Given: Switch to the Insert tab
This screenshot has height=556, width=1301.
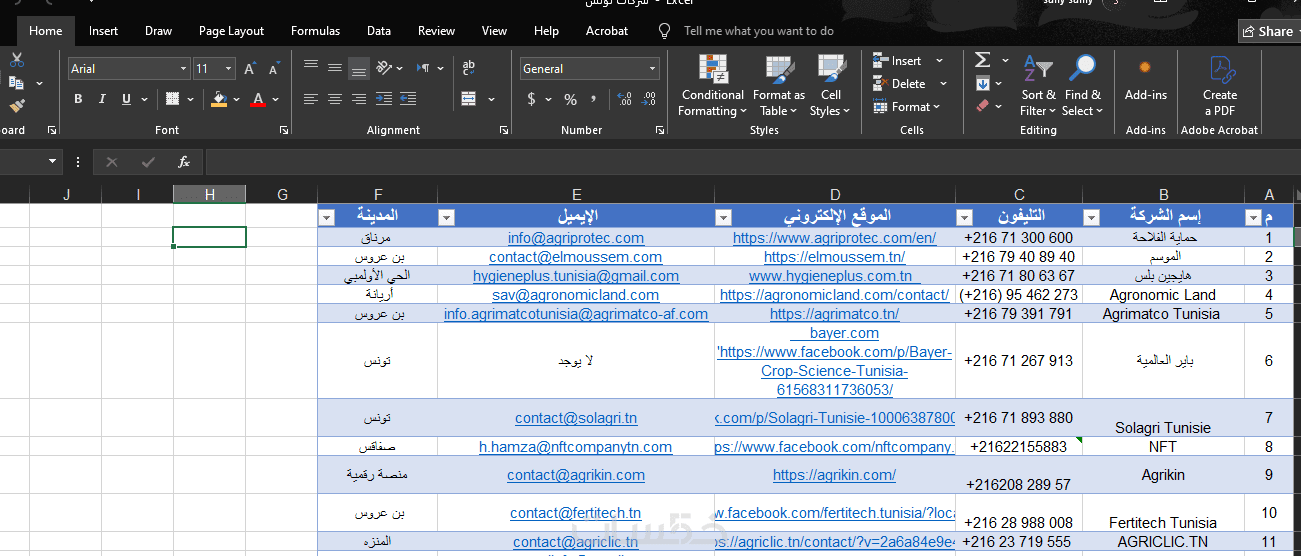Looking at the screenshot, I should (104, 31).
